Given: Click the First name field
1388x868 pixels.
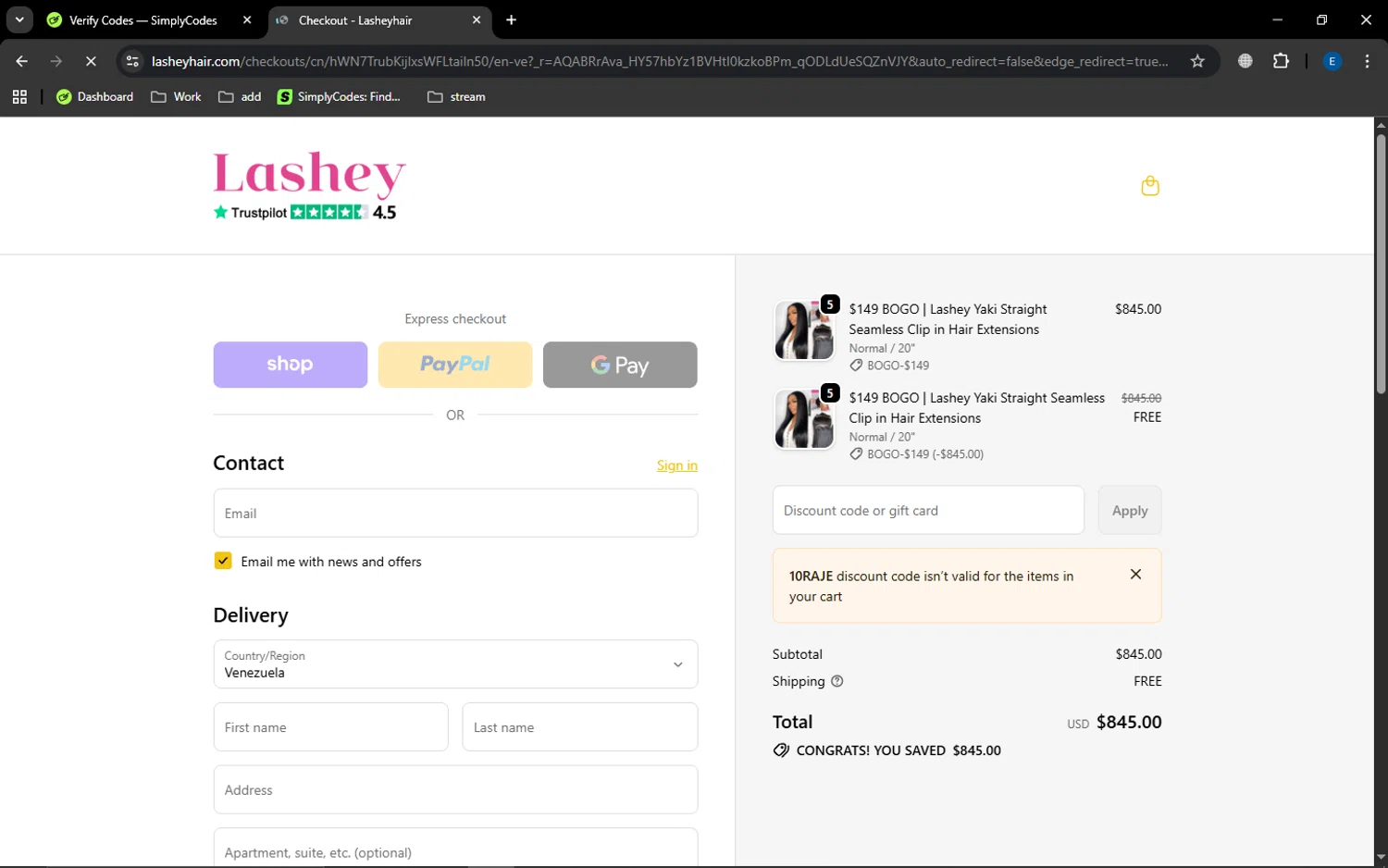Looking at the screenshot, I should [330, 727].
